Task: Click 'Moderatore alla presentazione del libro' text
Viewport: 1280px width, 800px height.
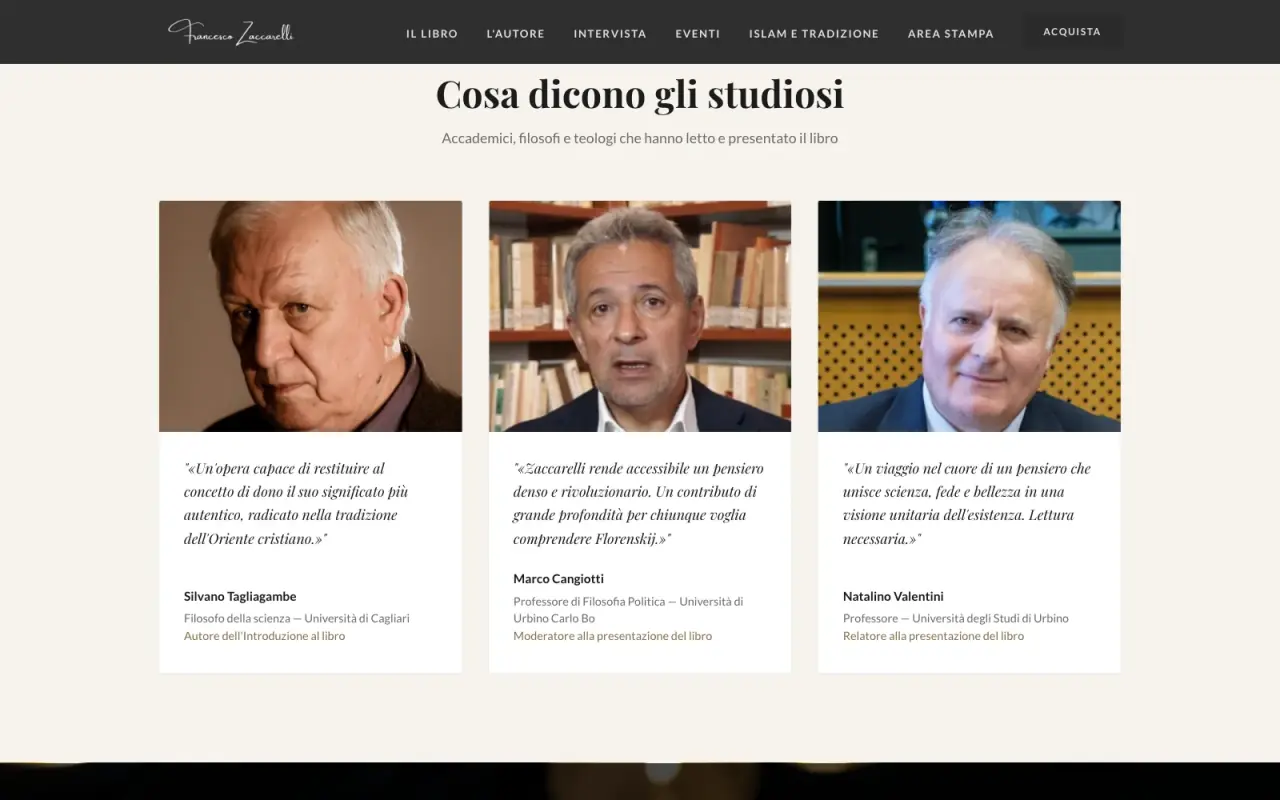Action: coord(613,636)
